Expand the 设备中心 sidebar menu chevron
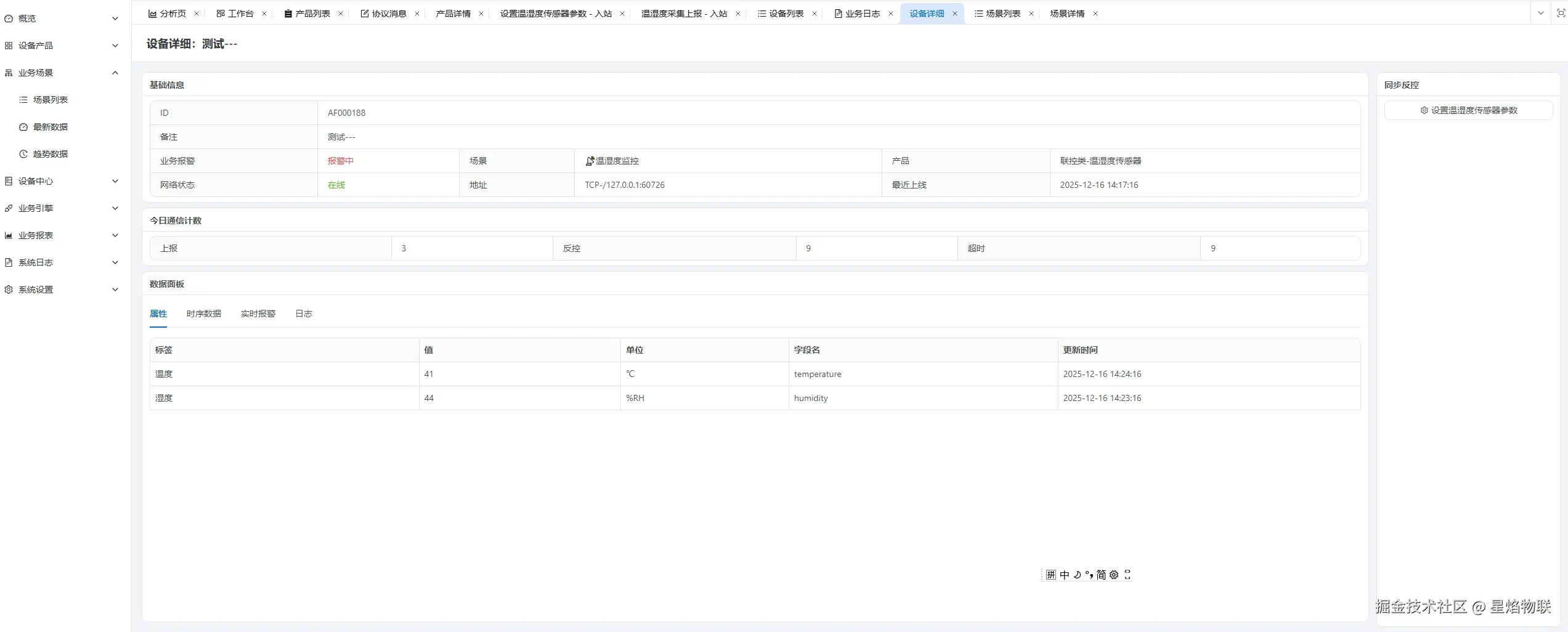 coord(115,181)
